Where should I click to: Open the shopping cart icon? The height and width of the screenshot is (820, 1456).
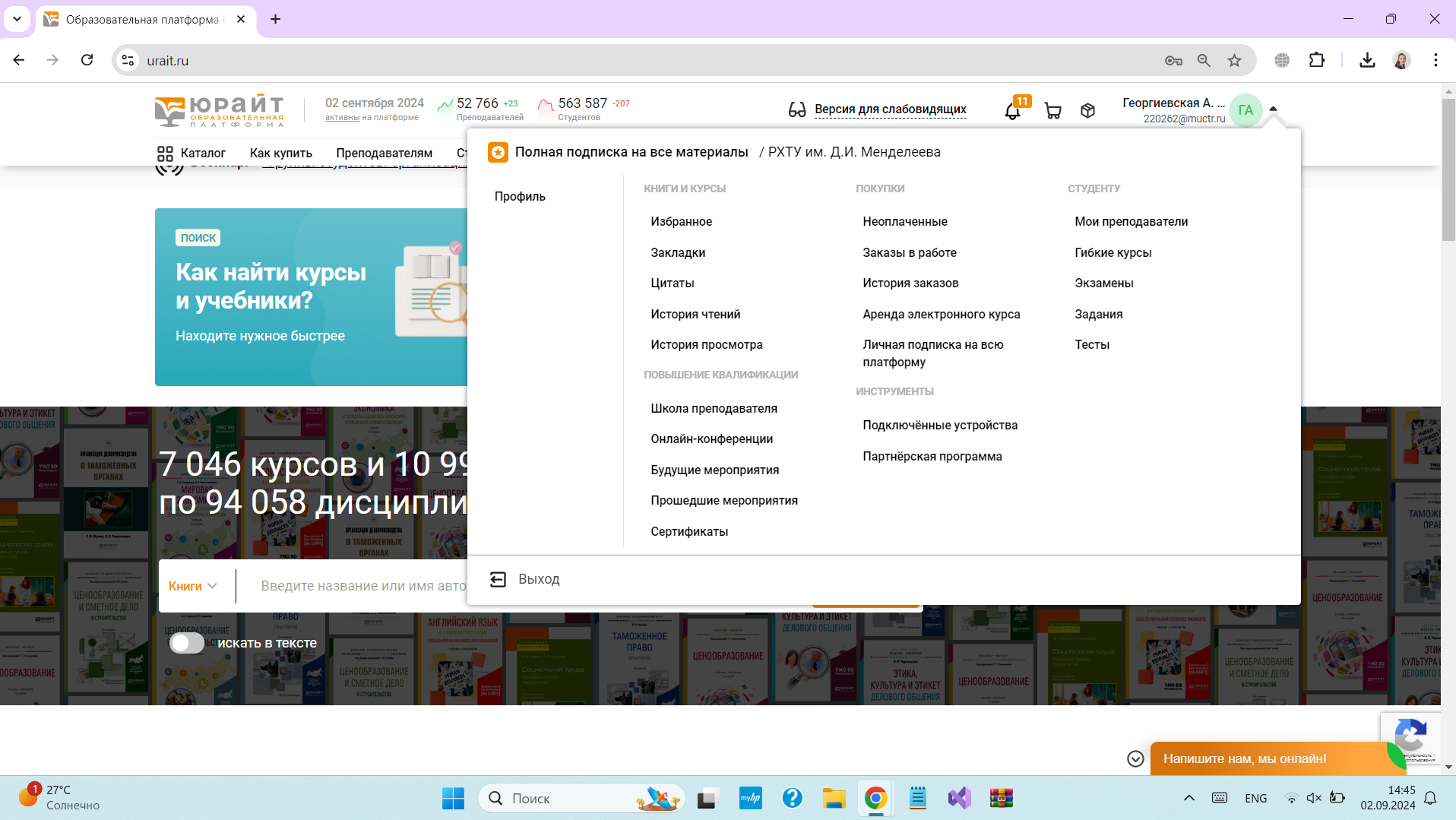tap(1052, 111)
